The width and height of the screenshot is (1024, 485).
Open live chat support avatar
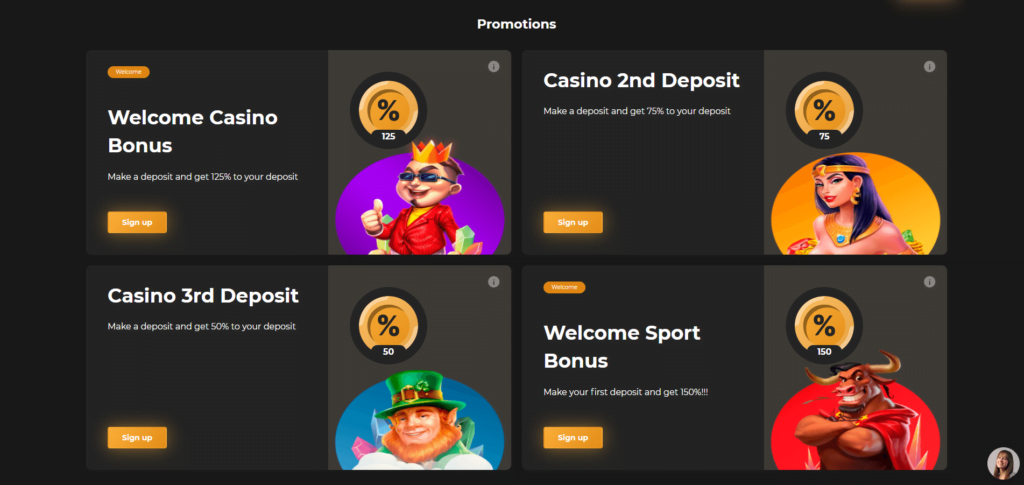click(x=1002, y=463)
